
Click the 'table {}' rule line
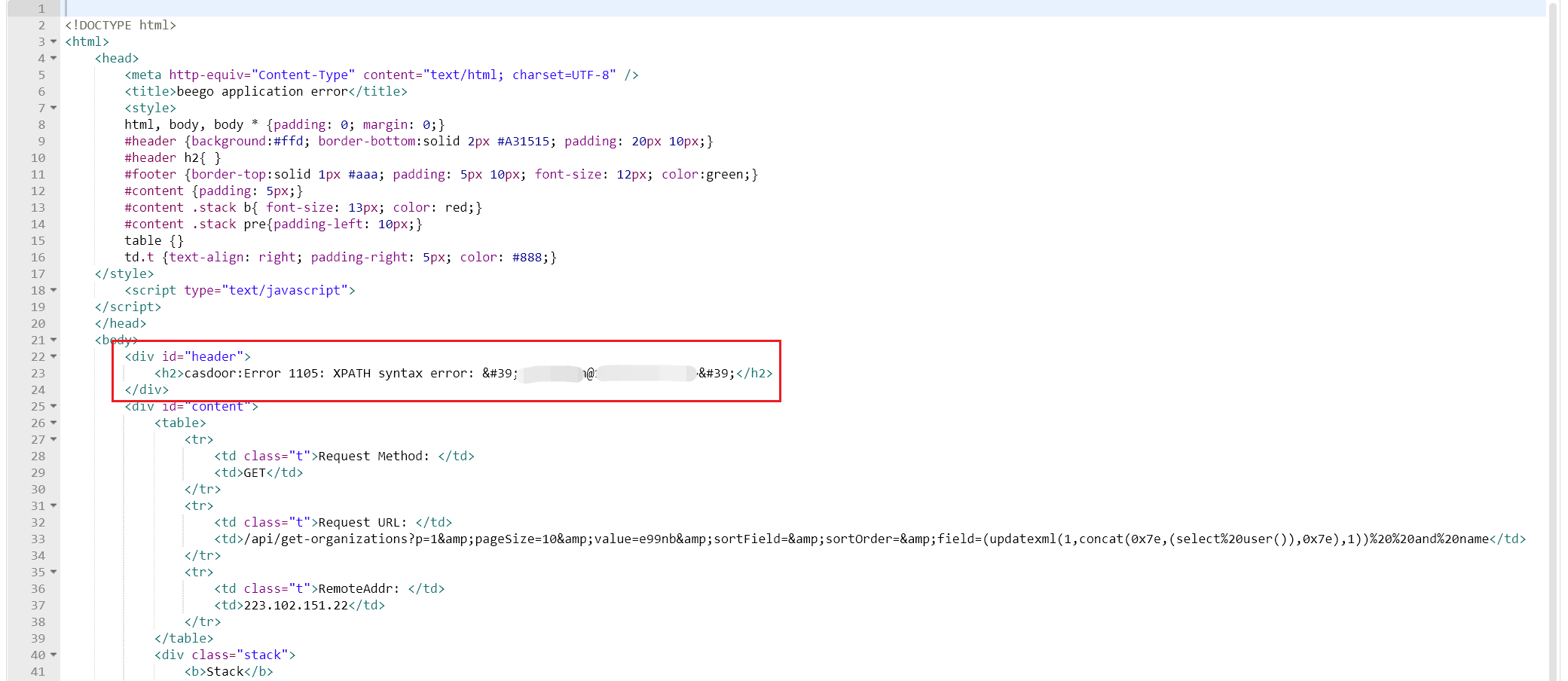pyautogui.click(x=154, y=240)
